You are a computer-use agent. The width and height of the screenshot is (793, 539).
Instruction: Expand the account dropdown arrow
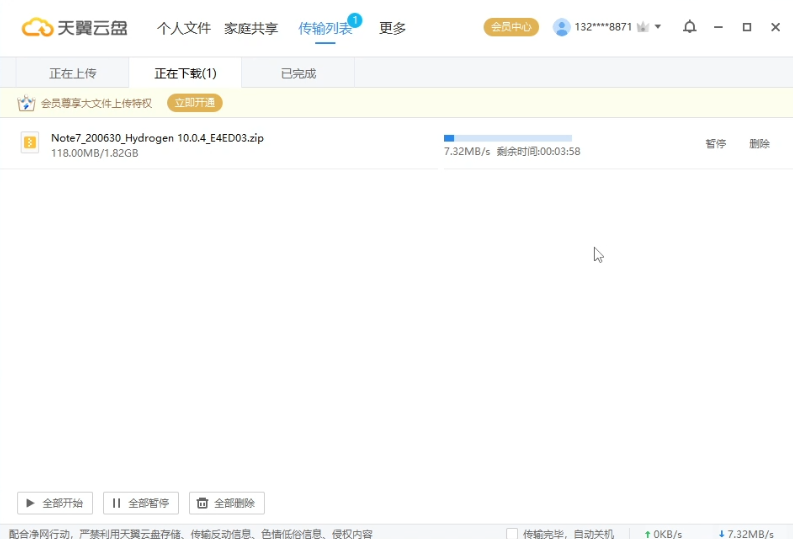pos(658,27)
